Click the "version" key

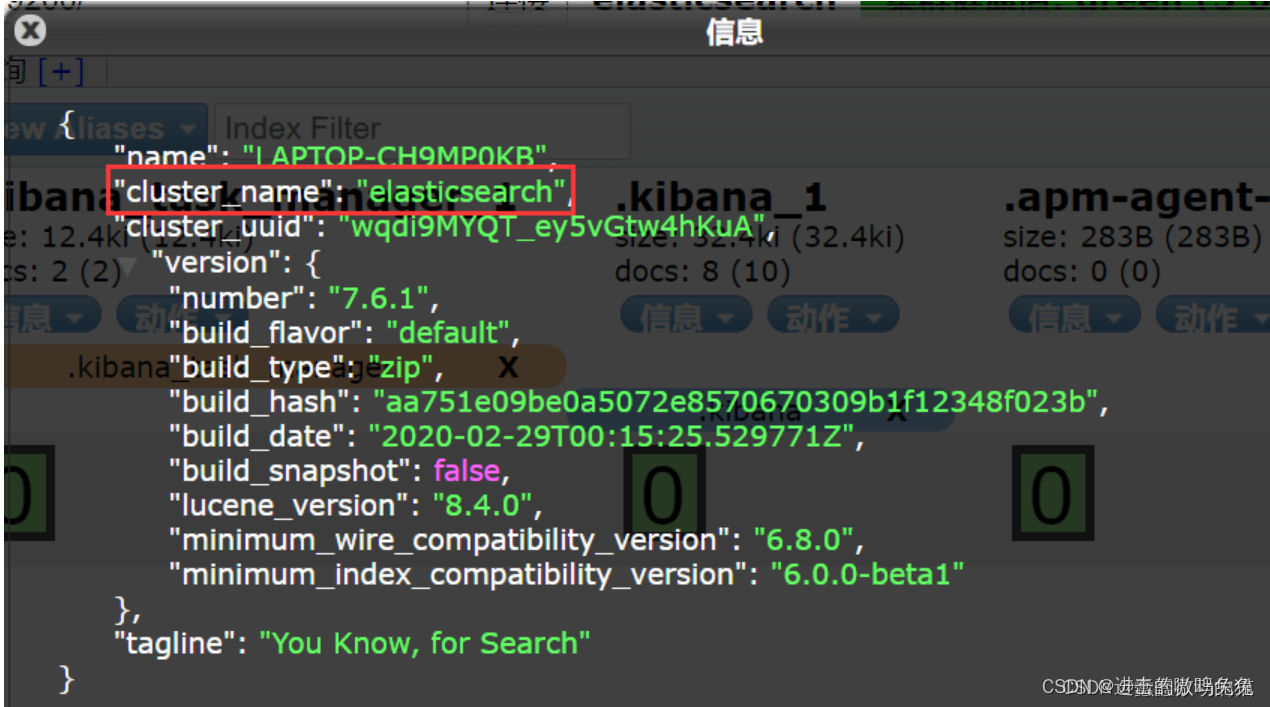point(218,263)
